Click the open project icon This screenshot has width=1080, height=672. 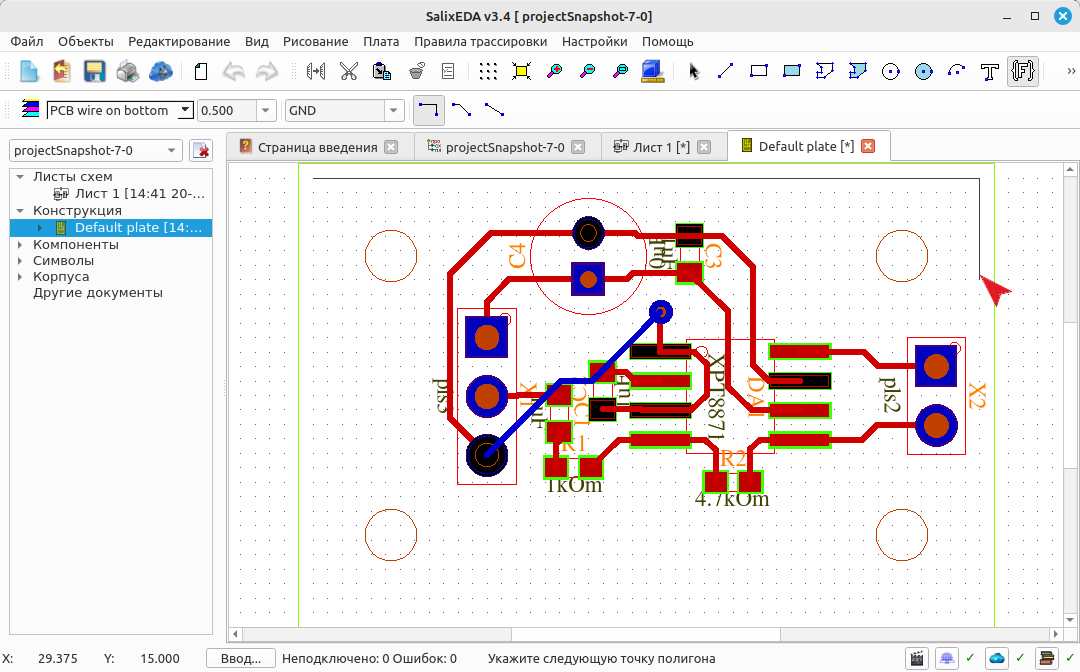point(61,71)
